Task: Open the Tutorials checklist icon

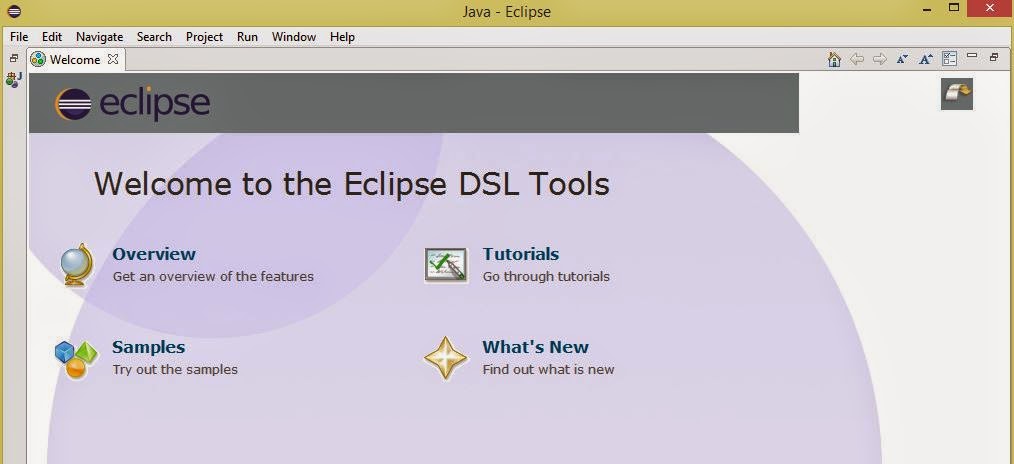Action: [x=446, y=265]
